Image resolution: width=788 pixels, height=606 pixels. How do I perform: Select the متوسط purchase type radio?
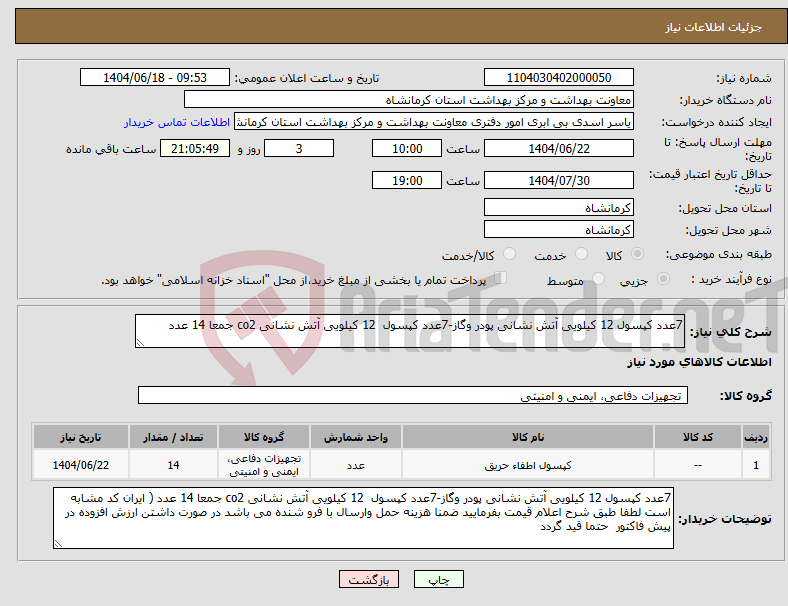[x=598, y=279]
